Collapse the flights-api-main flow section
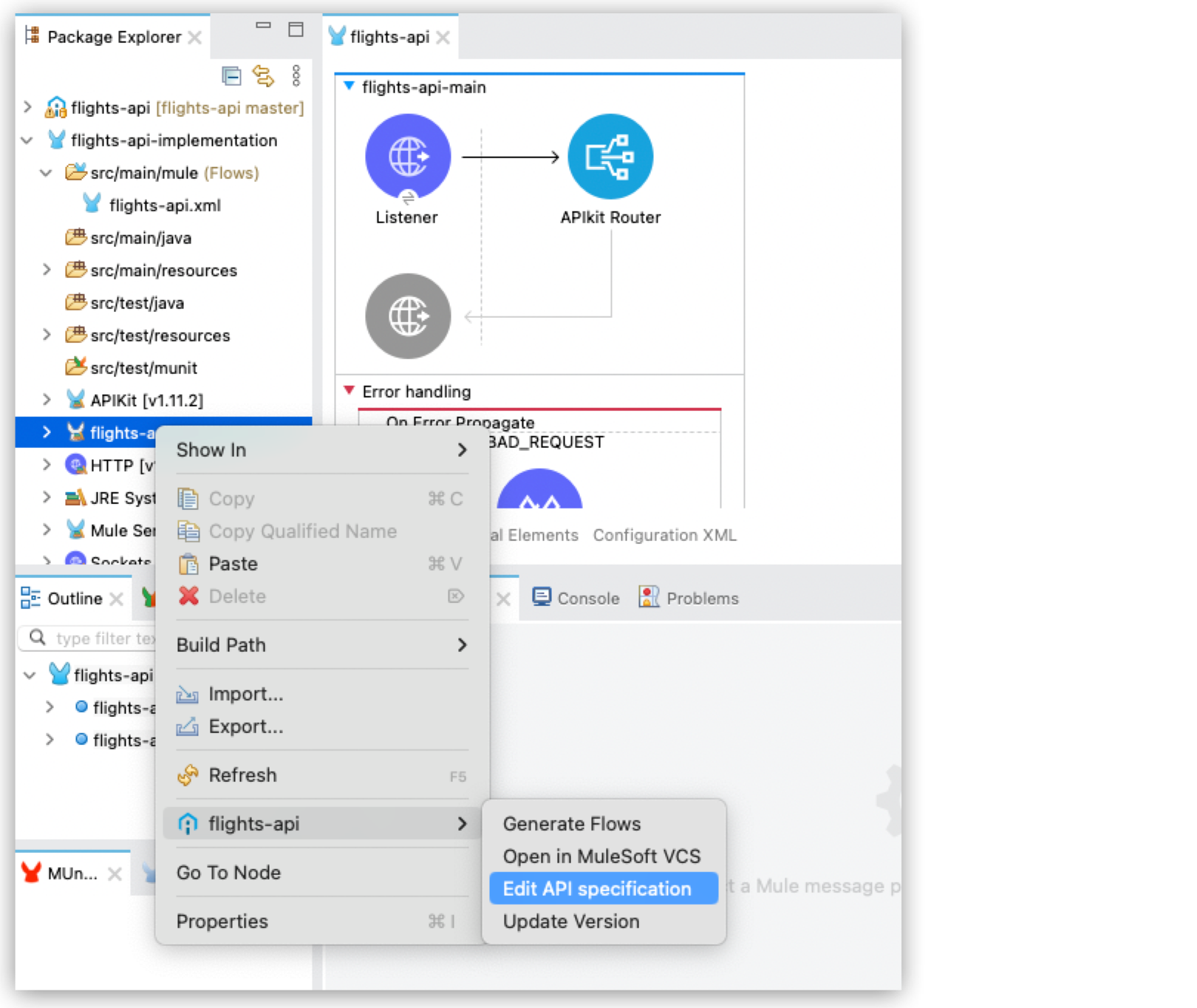The width and height of the screenshot is (1197, 1008). (x=348, y=86)
